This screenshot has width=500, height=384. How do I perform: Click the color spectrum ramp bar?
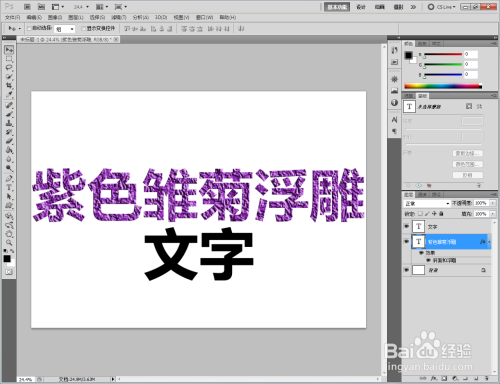[443, 86]
